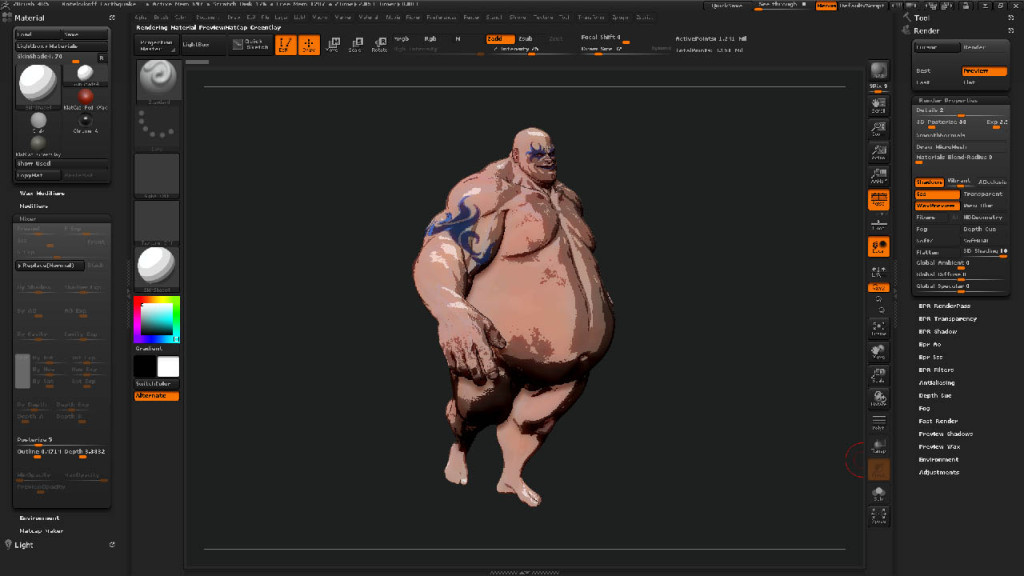Open the Brush menu in menu bar
The height and width of the screenshot is (576, 1024).
[161, 18]
